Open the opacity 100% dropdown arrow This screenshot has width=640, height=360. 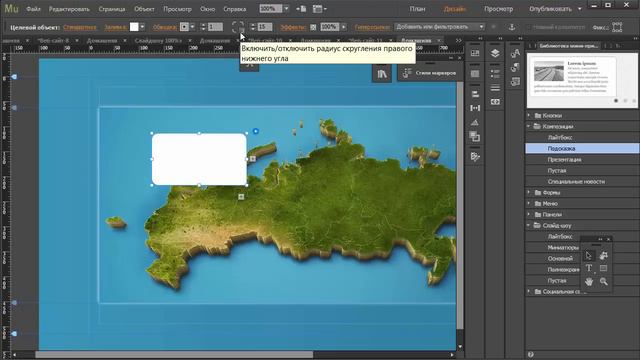[x=343, y=27]
